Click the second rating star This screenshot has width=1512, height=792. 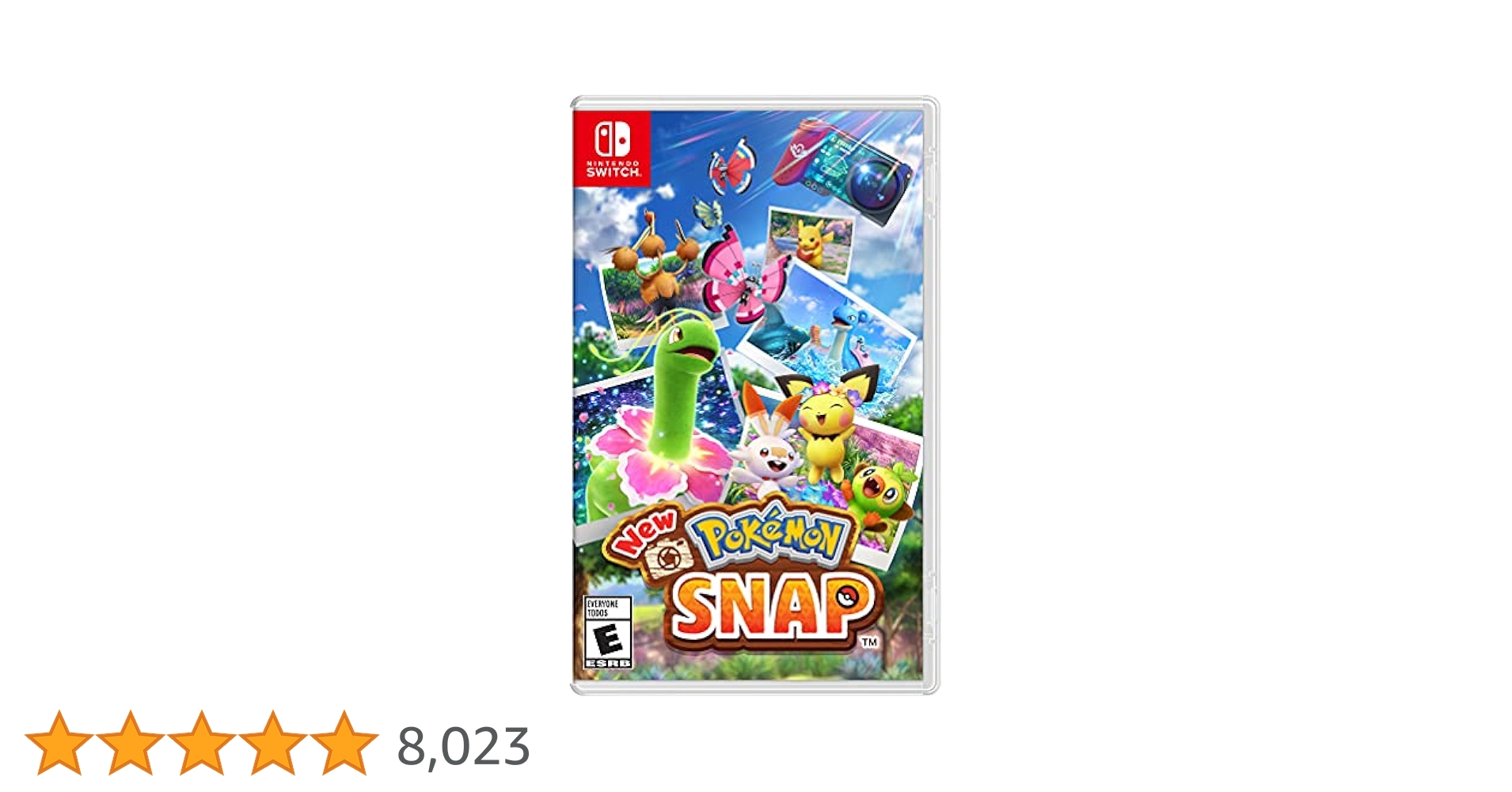[x=131, y=743]
